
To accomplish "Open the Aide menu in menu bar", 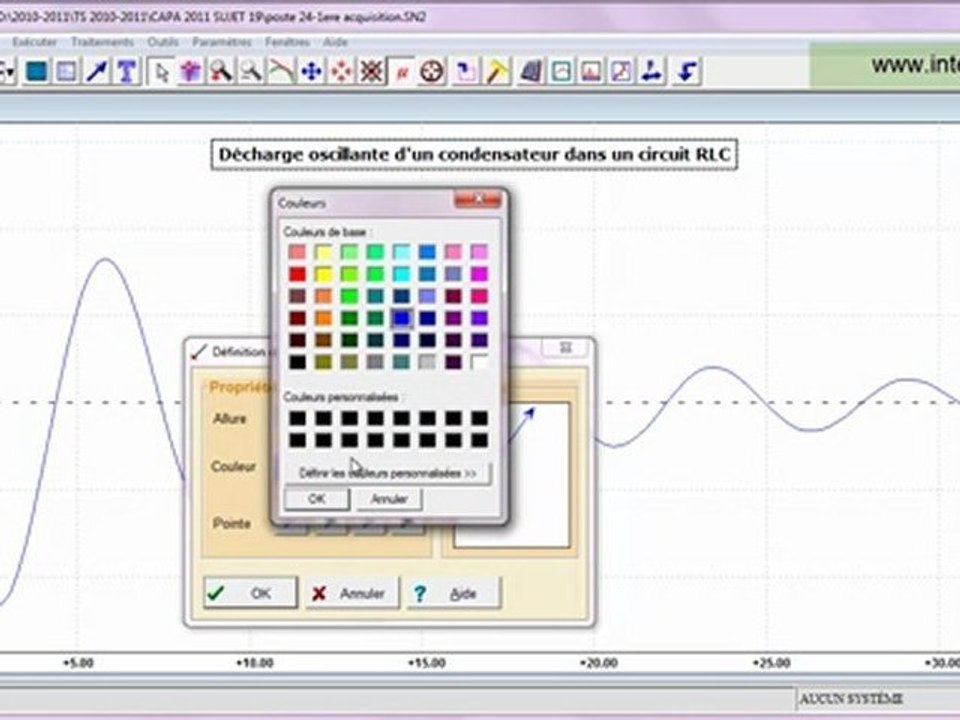I will [335, 42].
